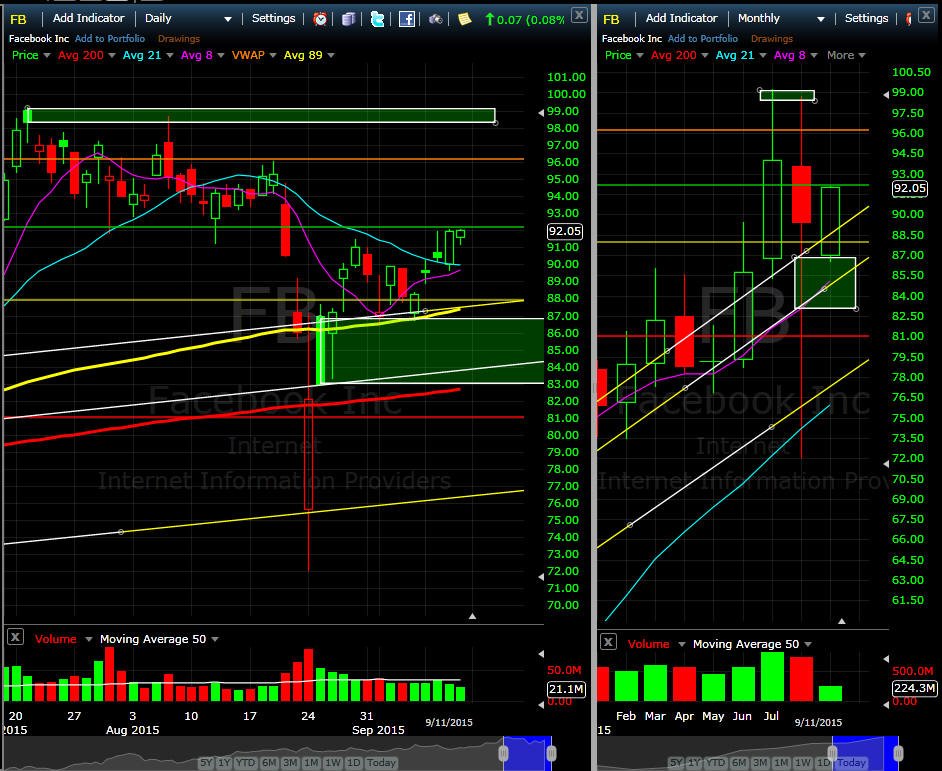Viewport: 942px width, 771px height.
Task: Click the FB ticker symbol in daily chart
Action: click(x=19, y=19)
